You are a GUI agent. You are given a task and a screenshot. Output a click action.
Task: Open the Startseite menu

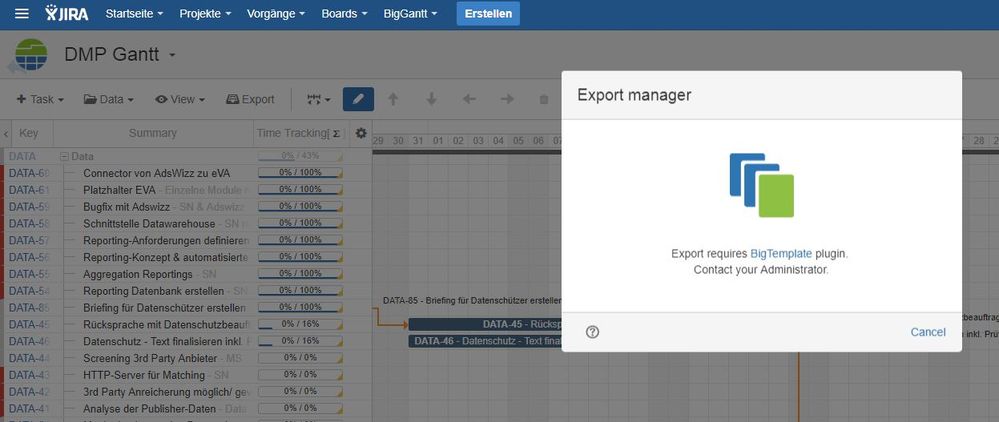pos(134,13)
